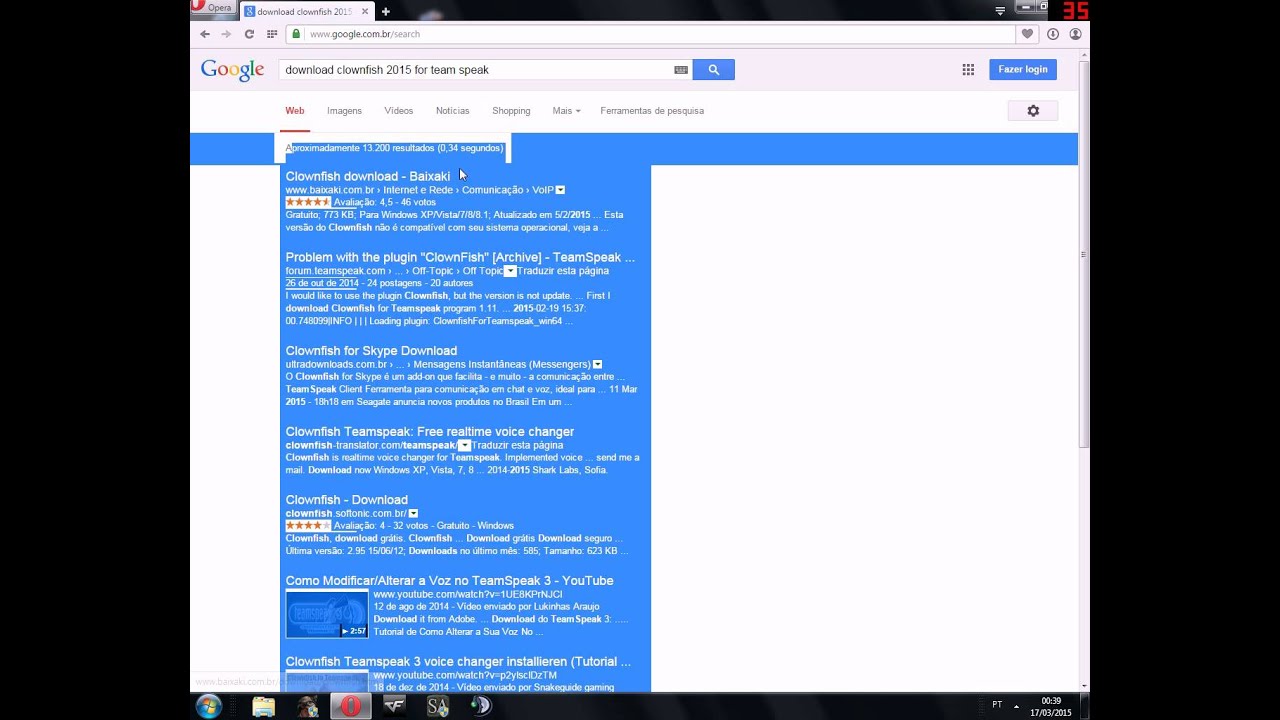Open the user account icon in Opera's toolbar

(x=1075, y=34)
